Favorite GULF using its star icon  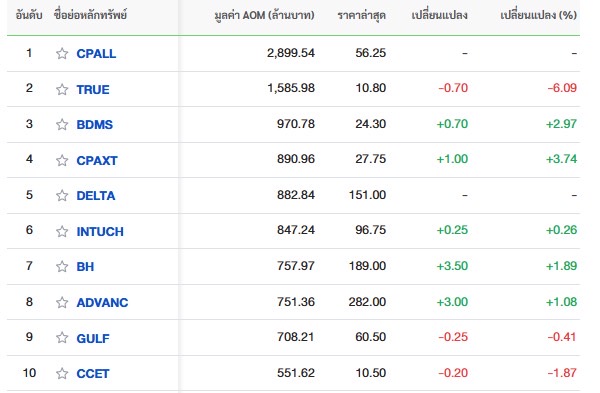click(x=62, y=338)
